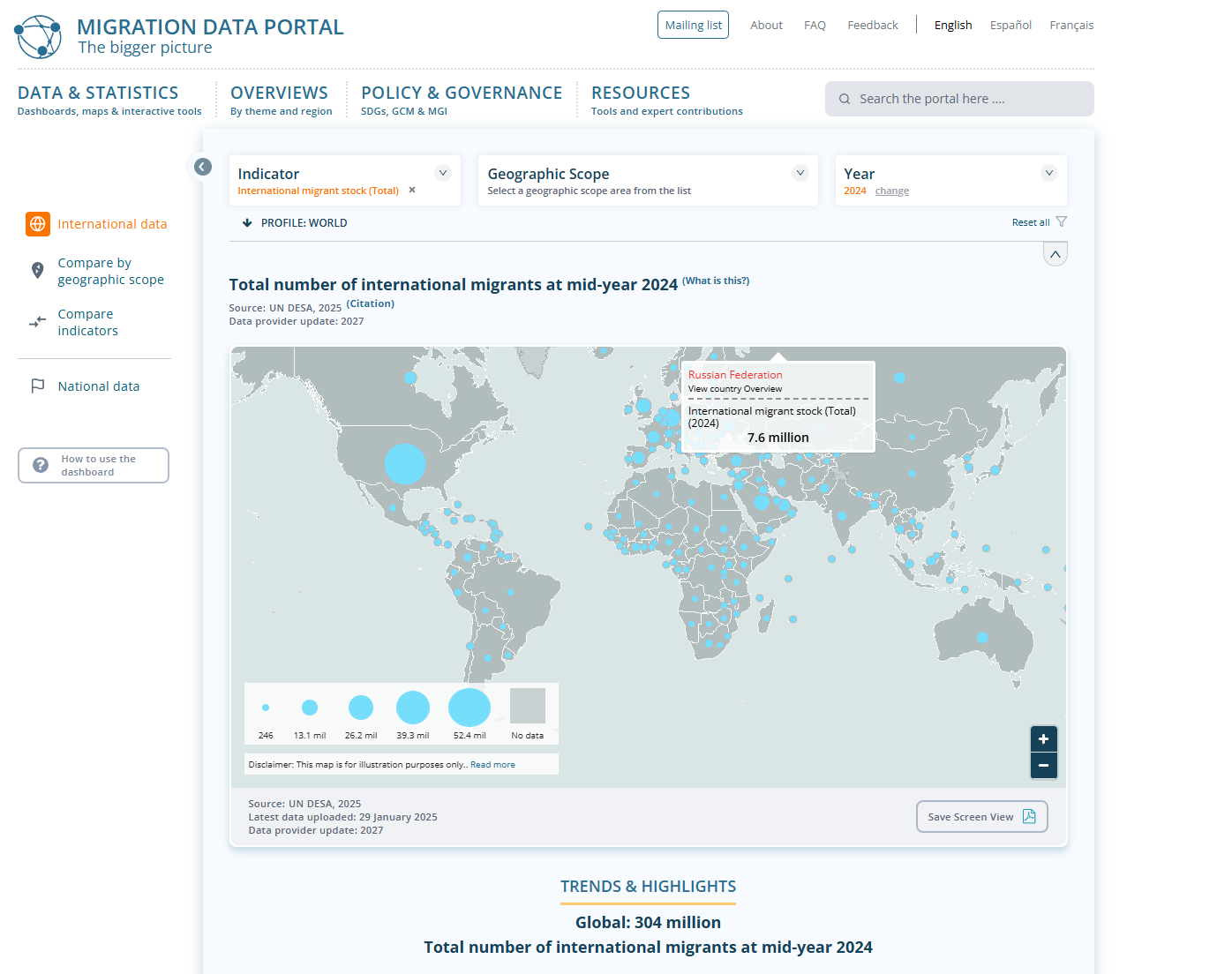This screenshot has height=974, width=1232.
Task: Click the International data globe icon
Action: click(x=38, y=224)
